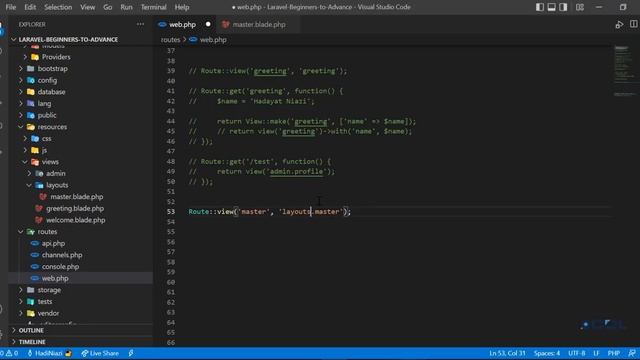
Task: Open the View menu
Action: click(87, 7)
